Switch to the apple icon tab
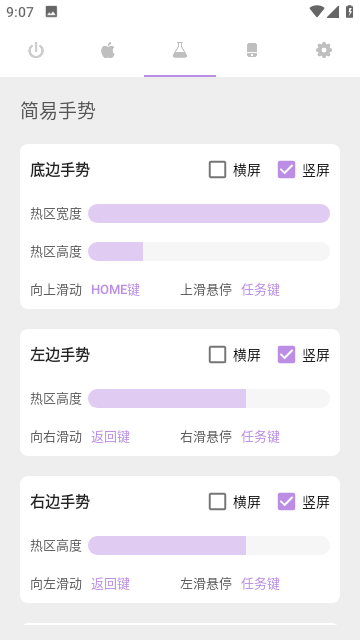 coord(108,51)
